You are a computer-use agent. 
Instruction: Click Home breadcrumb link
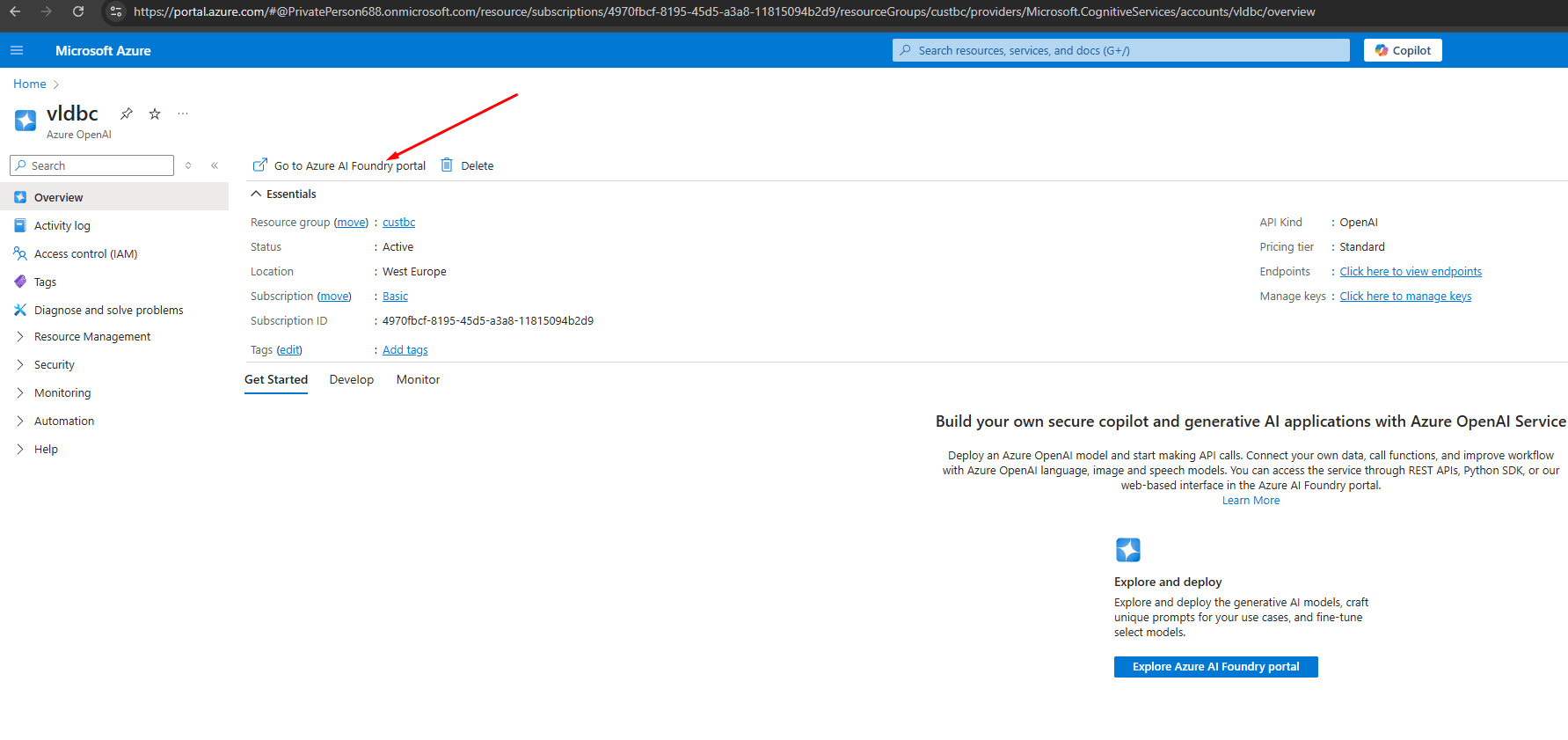(x=30, y=84)
